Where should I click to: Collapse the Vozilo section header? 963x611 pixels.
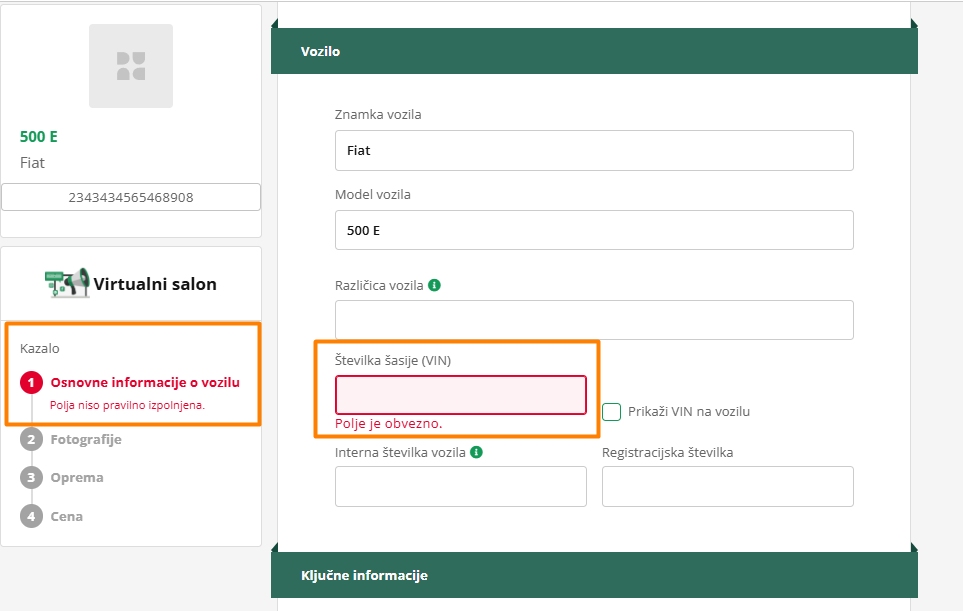[x=594, y=51]
